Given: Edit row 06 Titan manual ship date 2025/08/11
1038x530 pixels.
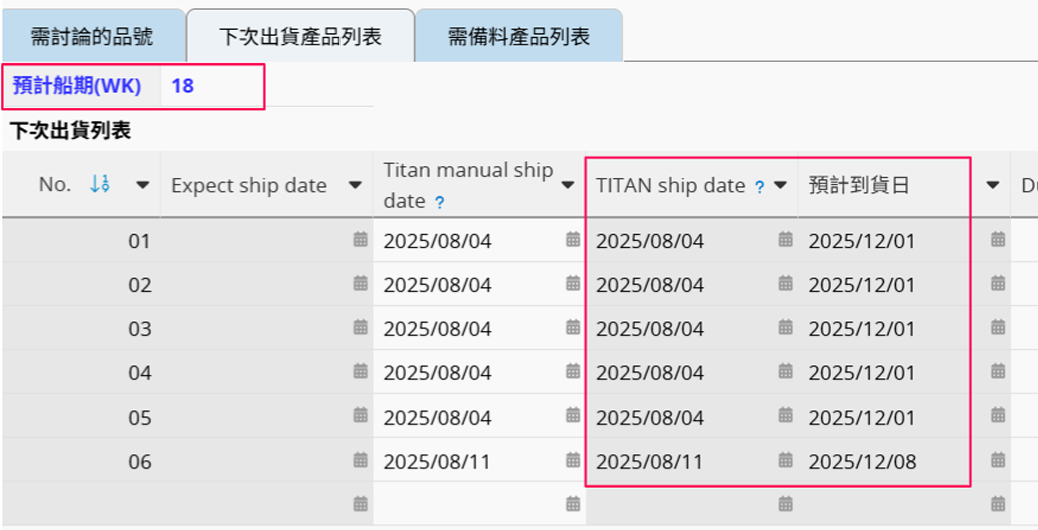Looking at the screenshot, I should [x=438, y=461].
